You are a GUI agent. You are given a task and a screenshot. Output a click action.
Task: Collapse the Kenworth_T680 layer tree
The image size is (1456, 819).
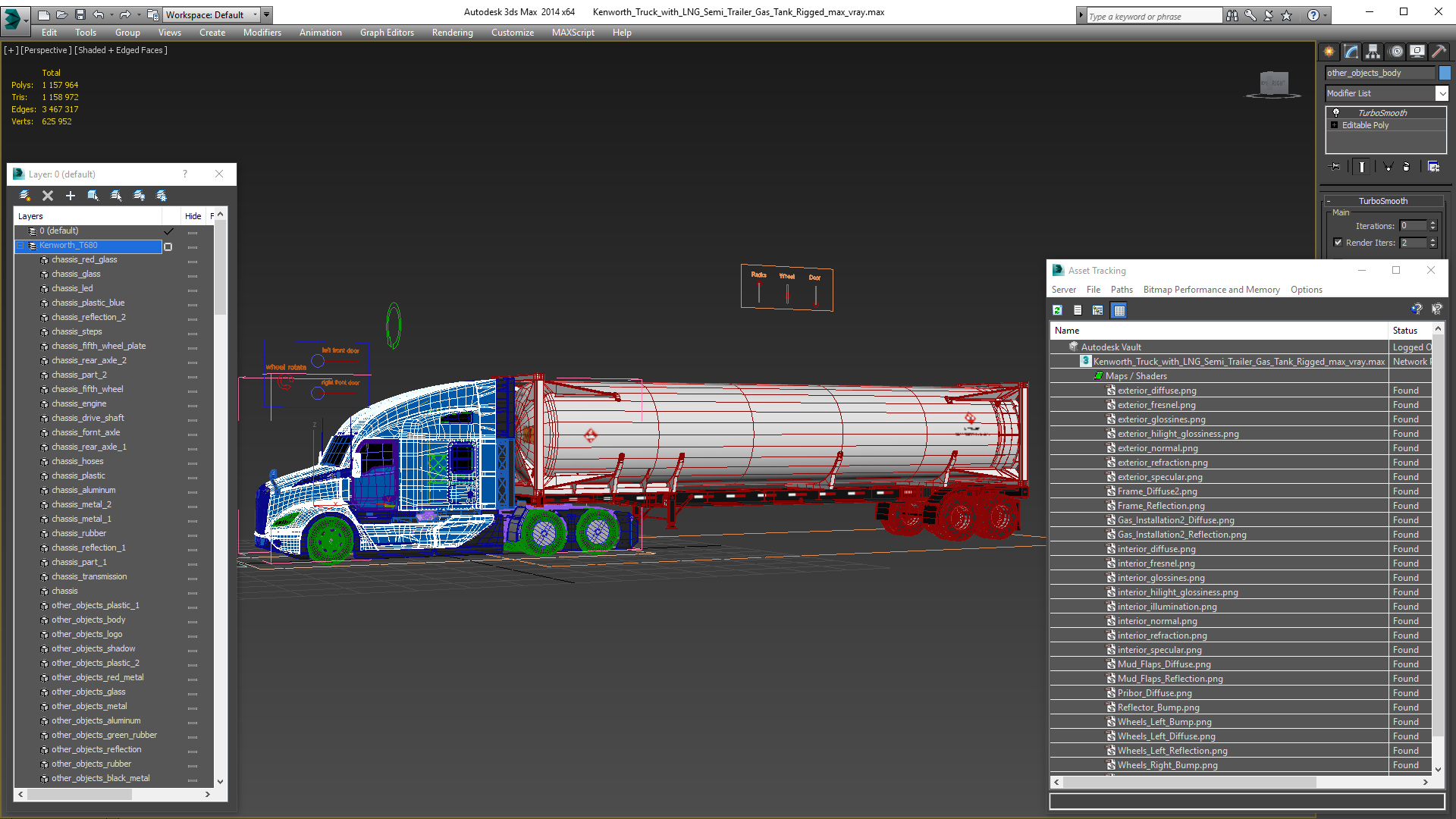point(20,246)
